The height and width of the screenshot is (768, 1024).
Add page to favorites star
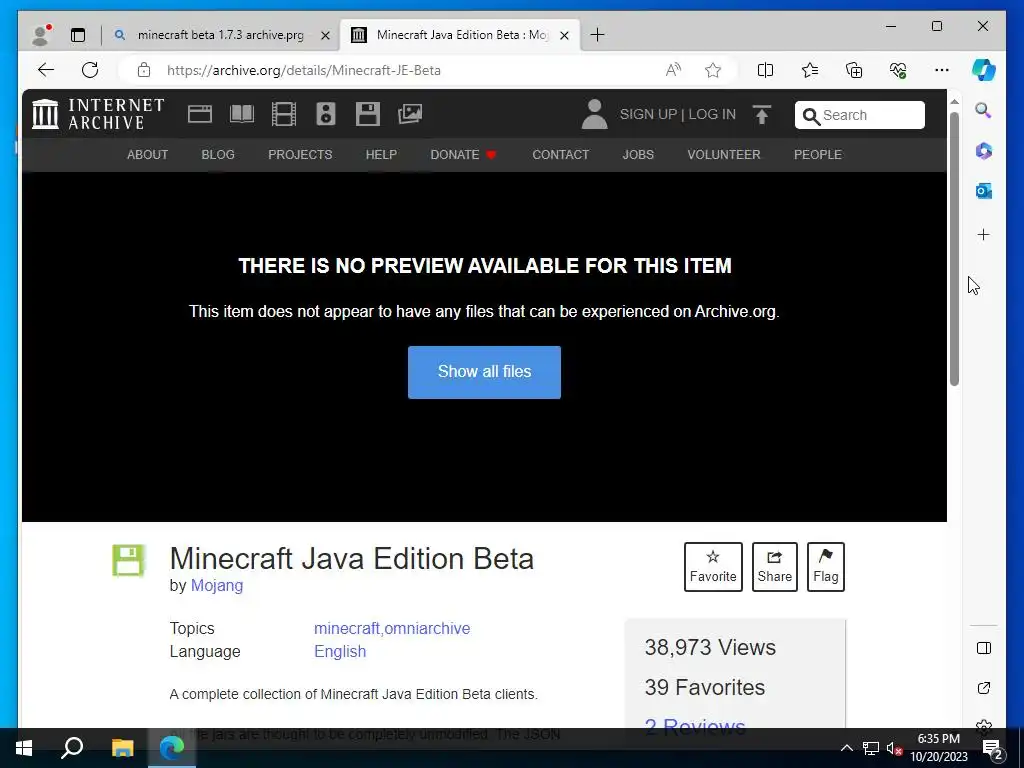(x=712, y=70)
